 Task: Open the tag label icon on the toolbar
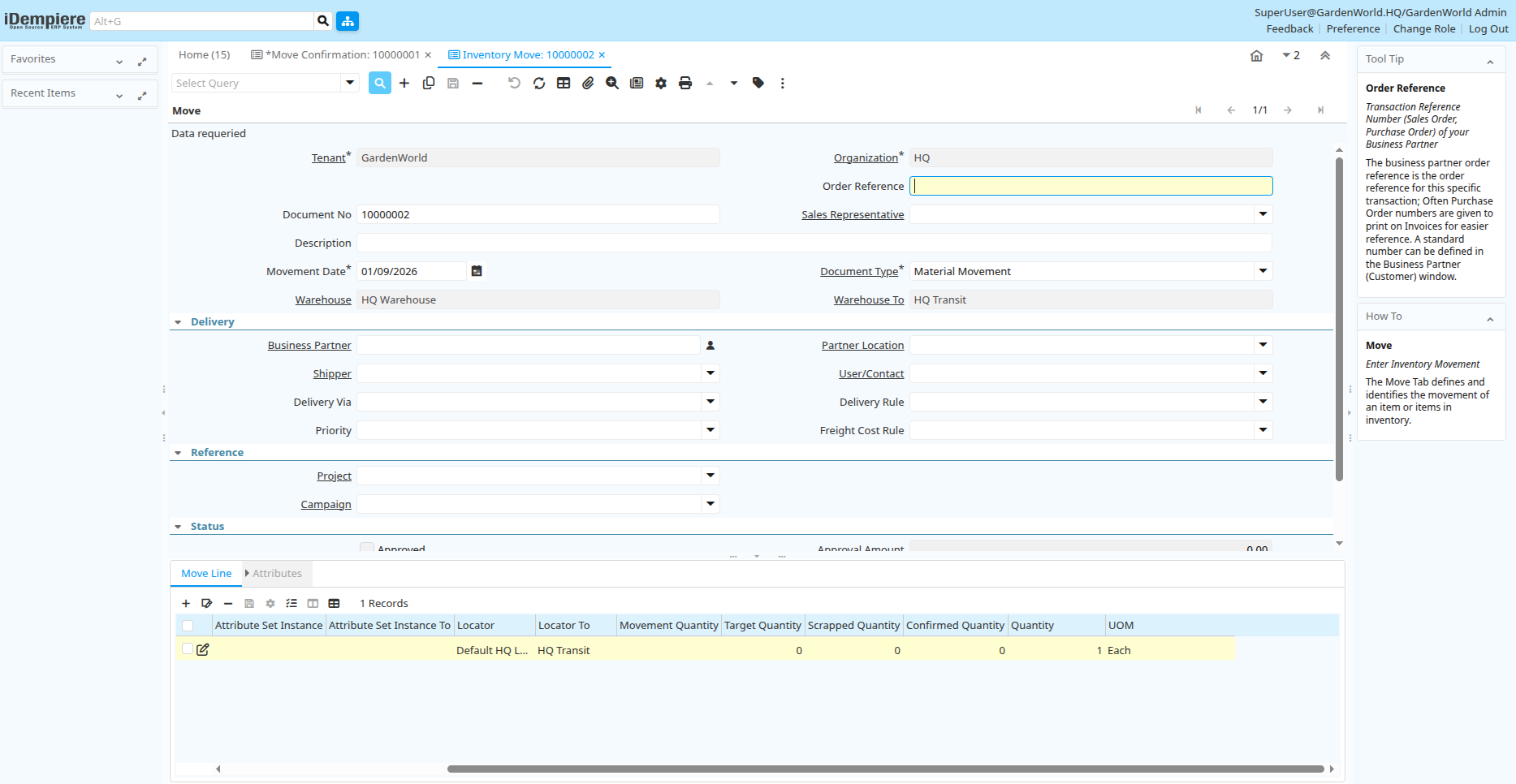(x=758, y=83)
